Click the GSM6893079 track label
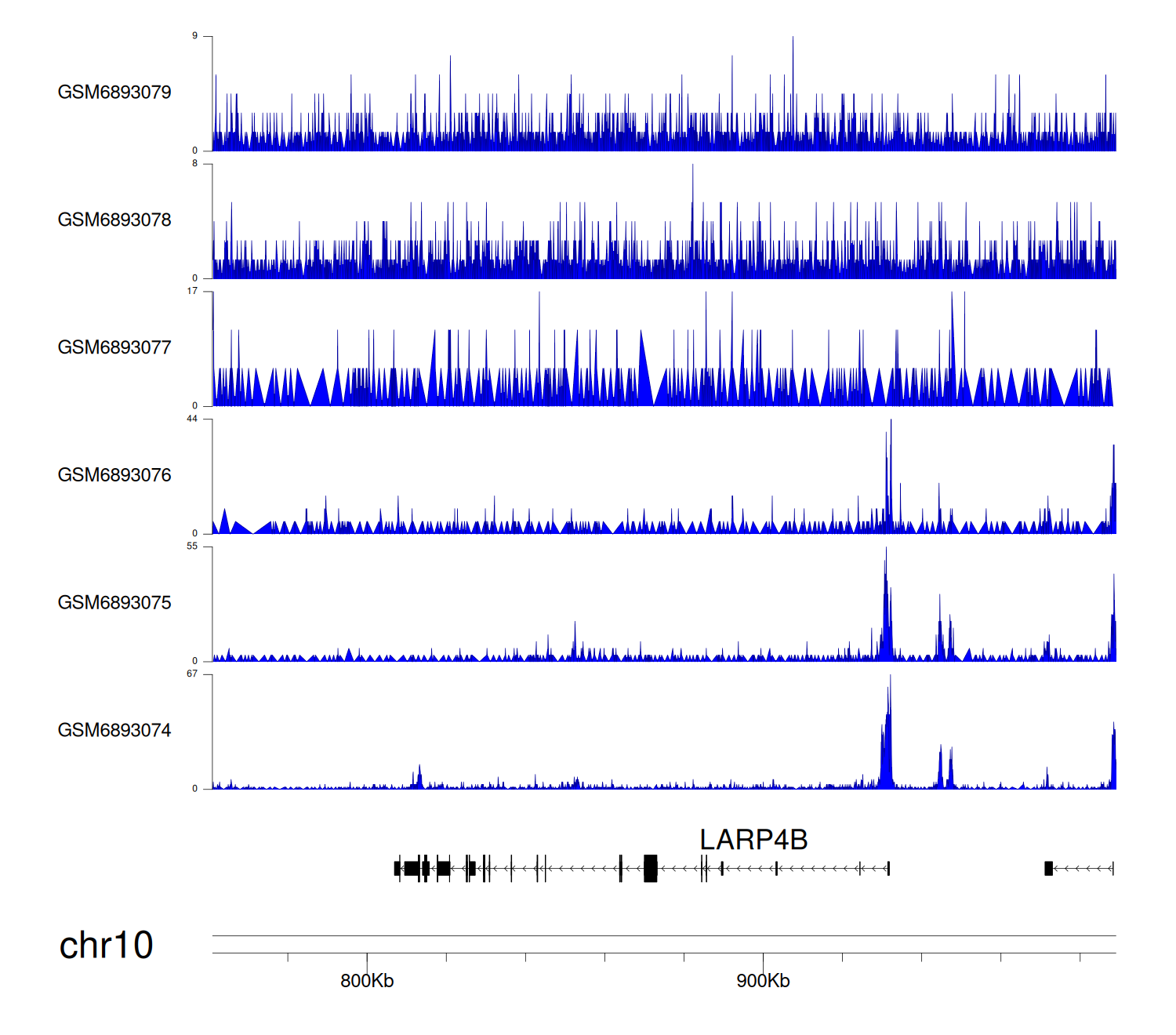 tap(114, 93)
